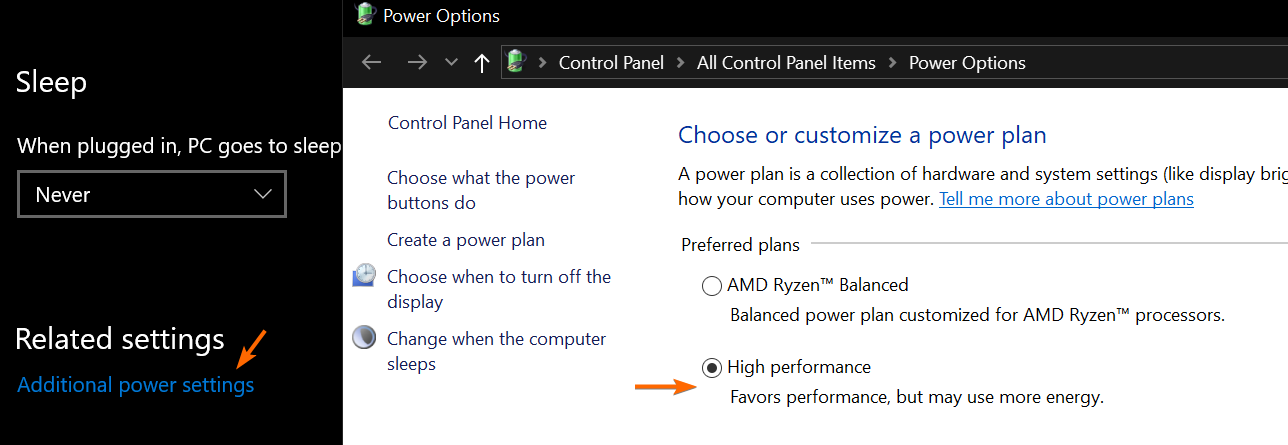Open Choose what the power buttons do

[x=481, y=190]
